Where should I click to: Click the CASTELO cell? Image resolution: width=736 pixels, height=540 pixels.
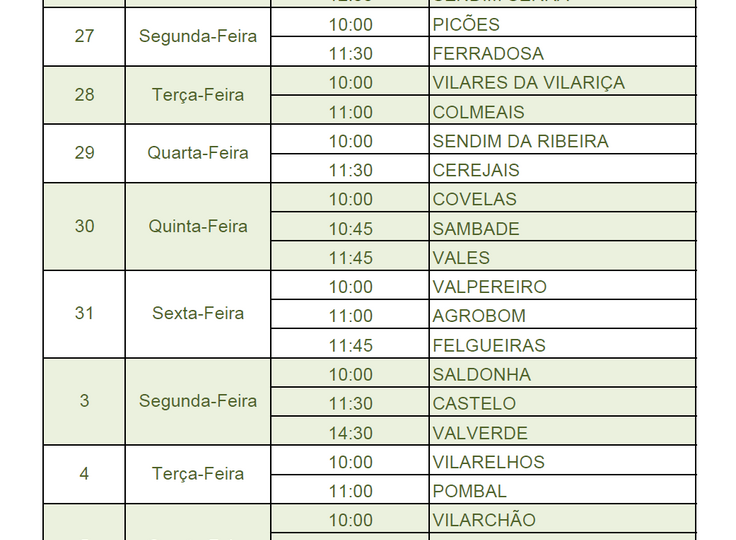point(562,402)
